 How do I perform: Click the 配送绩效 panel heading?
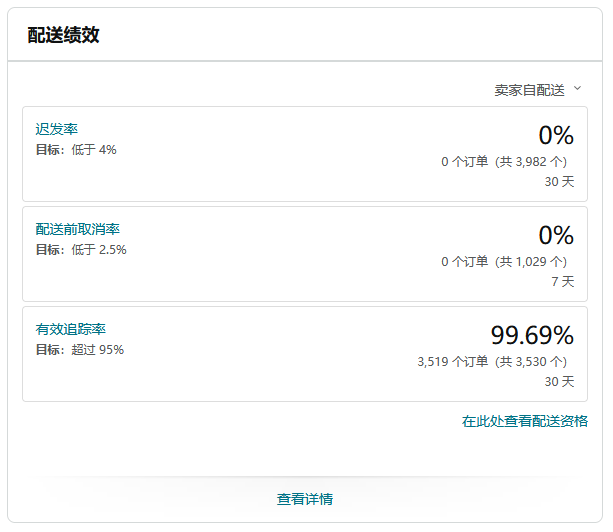64,35
